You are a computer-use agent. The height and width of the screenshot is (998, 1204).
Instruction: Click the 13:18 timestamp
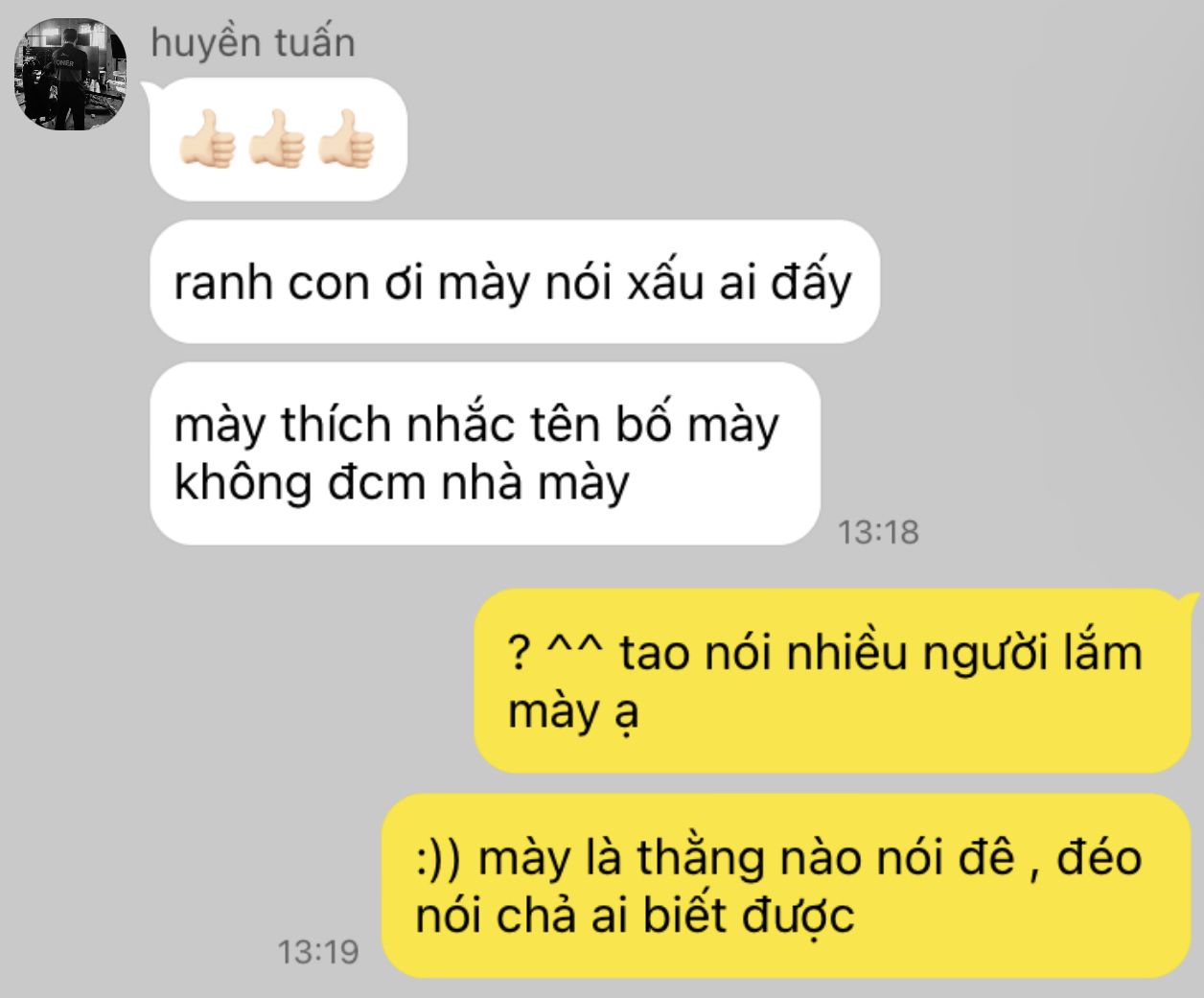(x=878, y=531)
